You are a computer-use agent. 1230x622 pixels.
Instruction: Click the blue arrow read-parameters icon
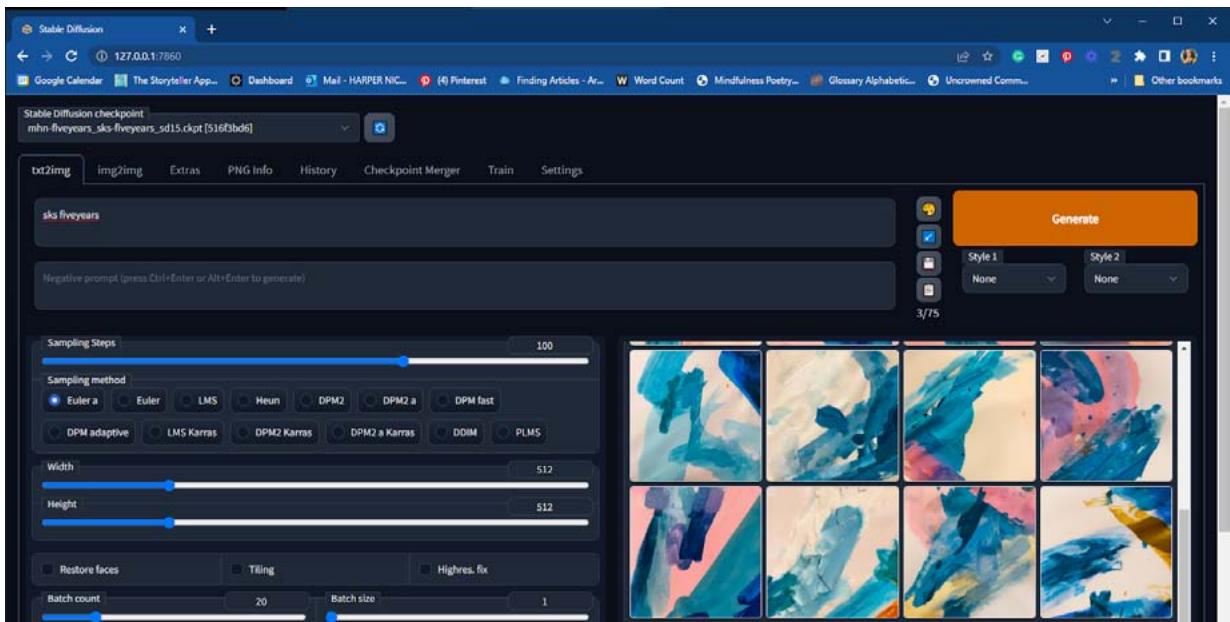coord(928,237)
